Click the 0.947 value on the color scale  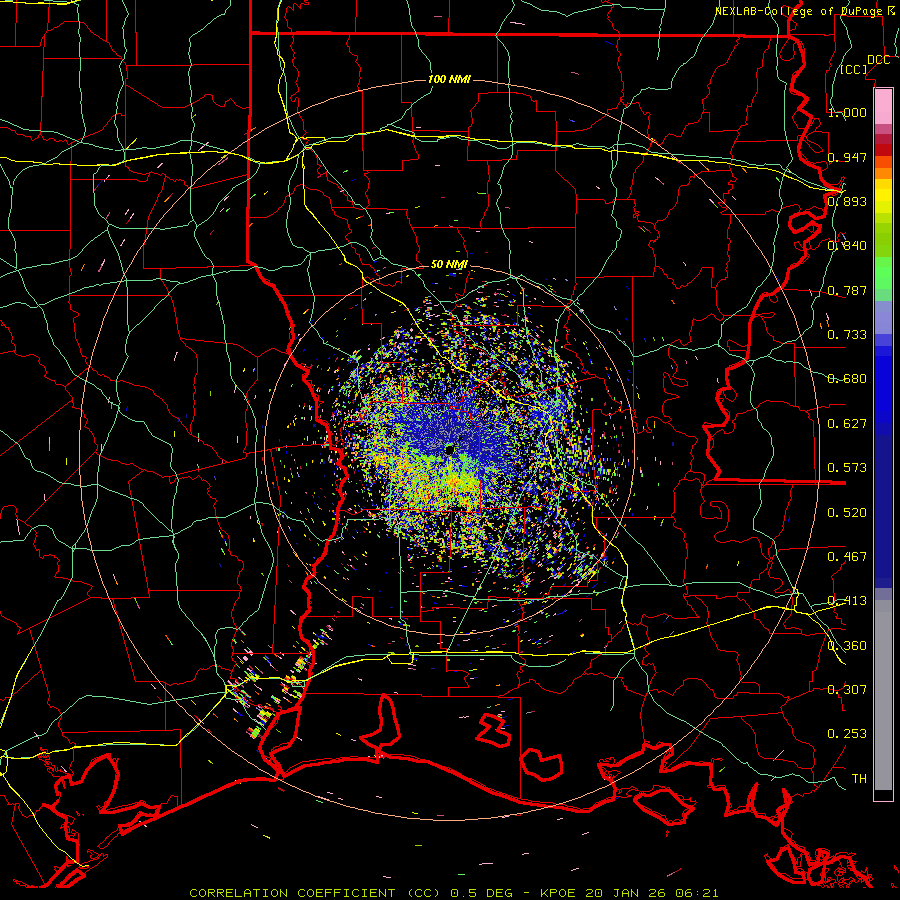click(847, 157)
